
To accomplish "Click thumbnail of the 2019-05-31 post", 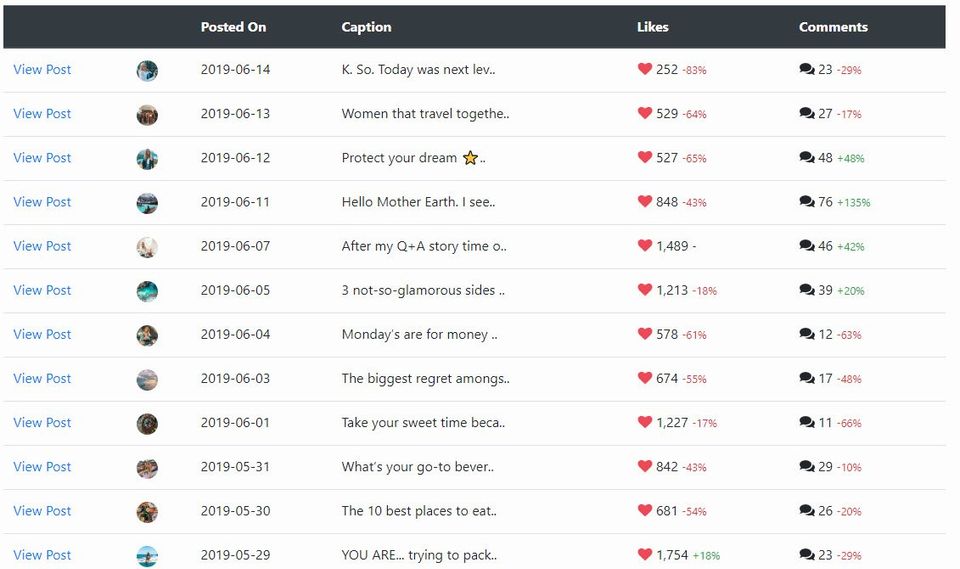I will click(x=147, y=467).
